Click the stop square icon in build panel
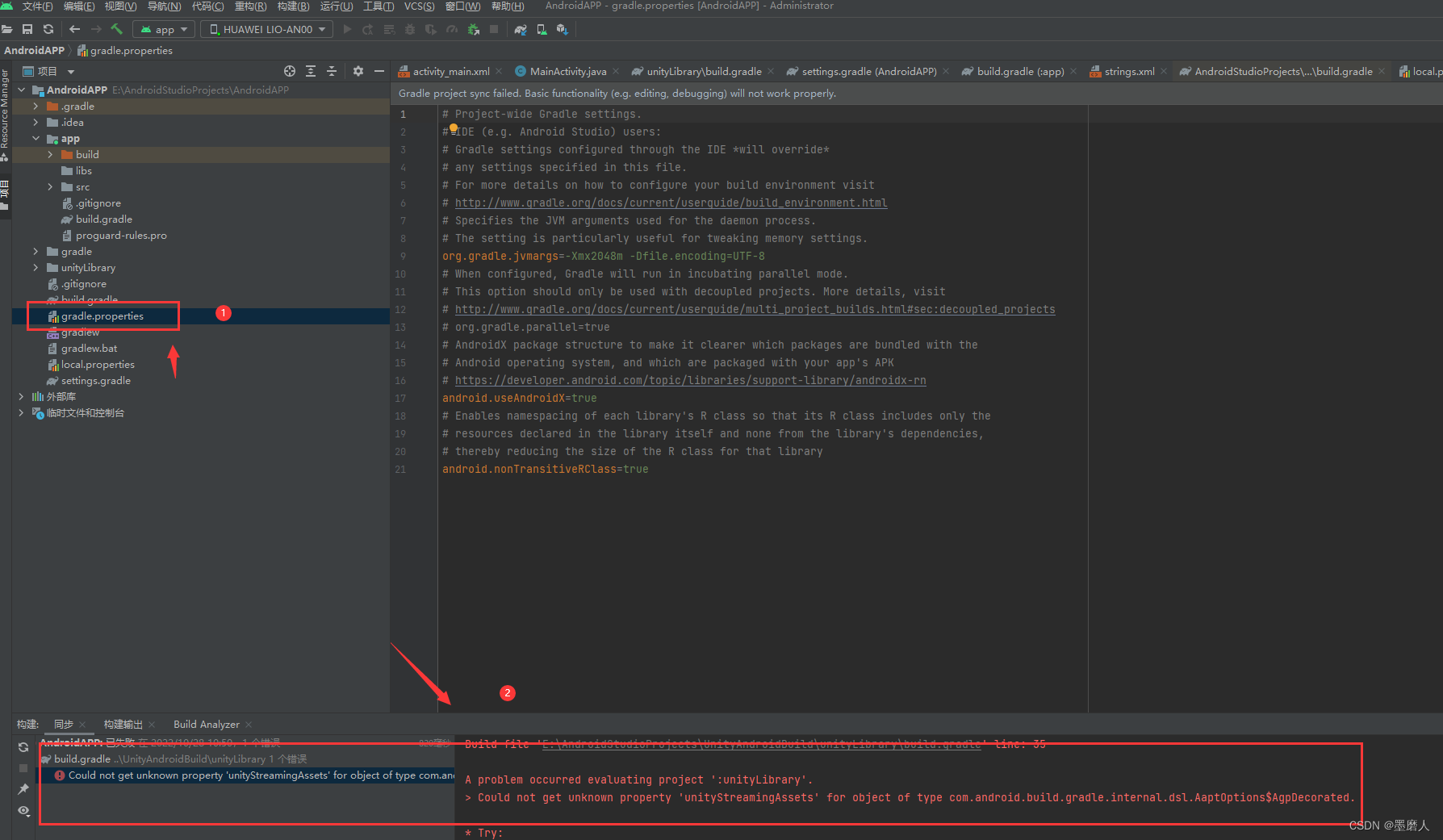Screen dimensions: 1443x840 coord(23,768)
